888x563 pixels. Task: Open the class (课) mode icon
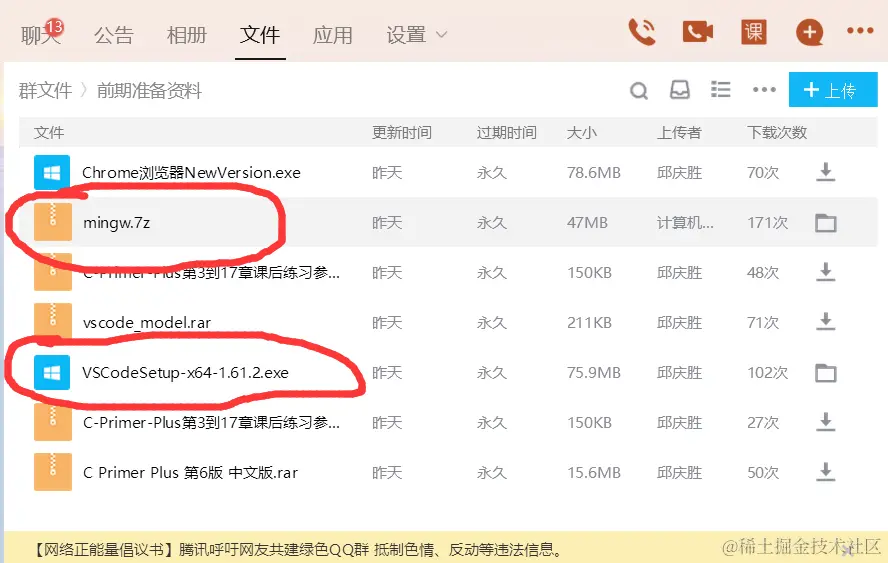tap(754, 32)
